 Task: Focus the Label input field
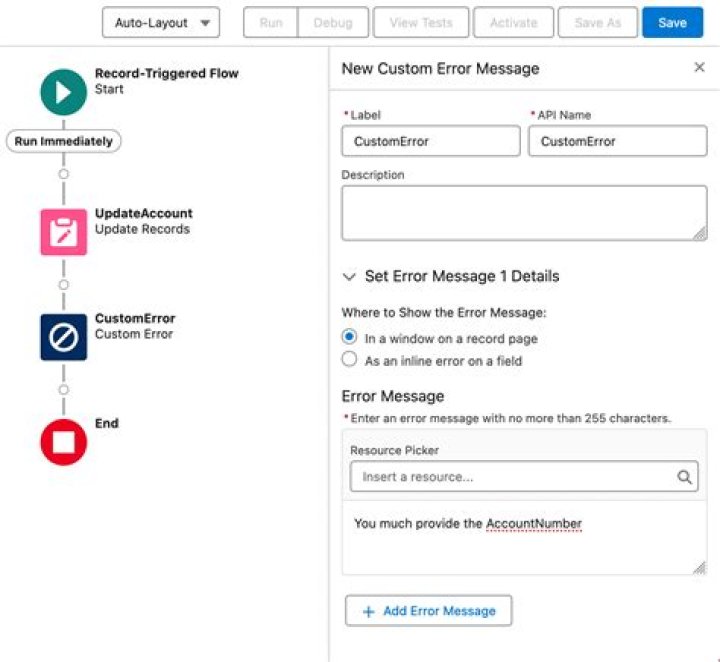coord(431,141)
